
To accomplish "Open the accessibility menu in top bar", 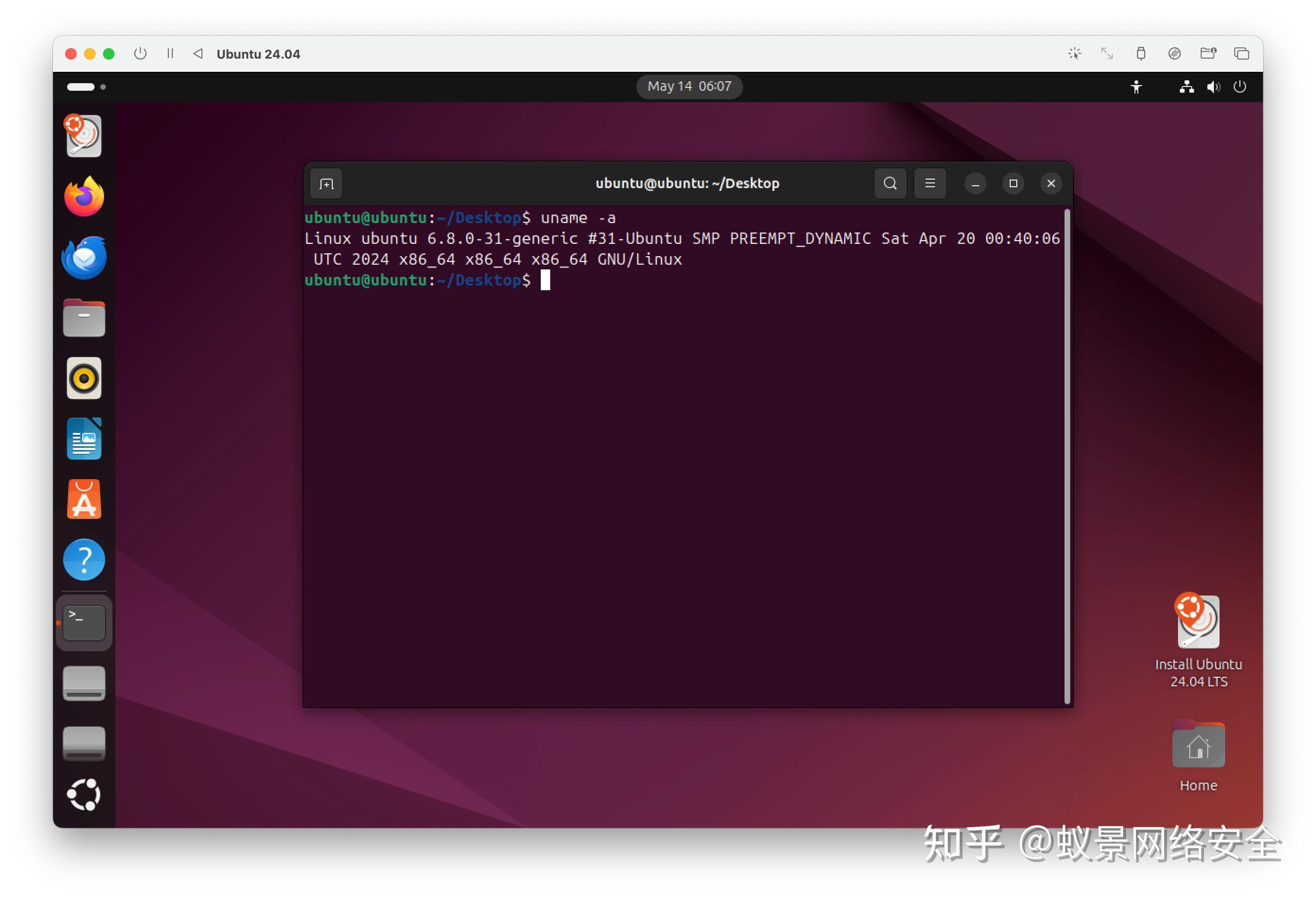I will click(1136, 86).
